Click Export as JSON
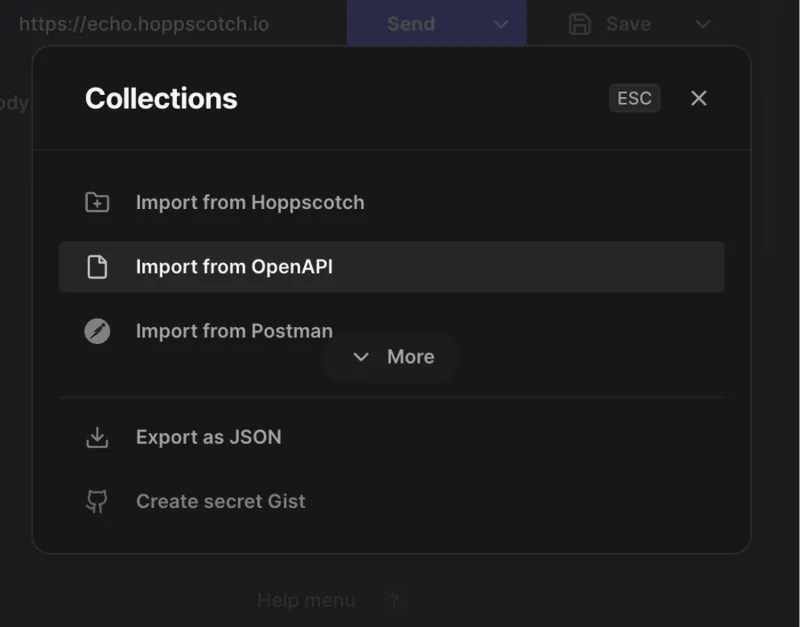Screen dimensions: 800x627 pyautogui.click(x=208, y=437)
